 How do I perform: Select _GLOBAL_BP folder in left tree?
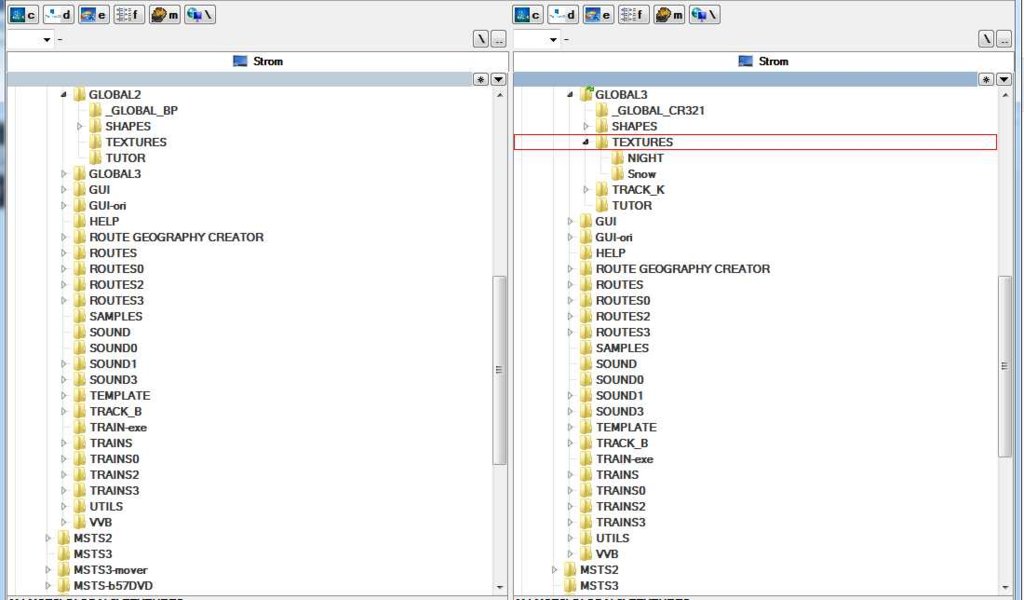pyautogui.click(x=141, y=110)
